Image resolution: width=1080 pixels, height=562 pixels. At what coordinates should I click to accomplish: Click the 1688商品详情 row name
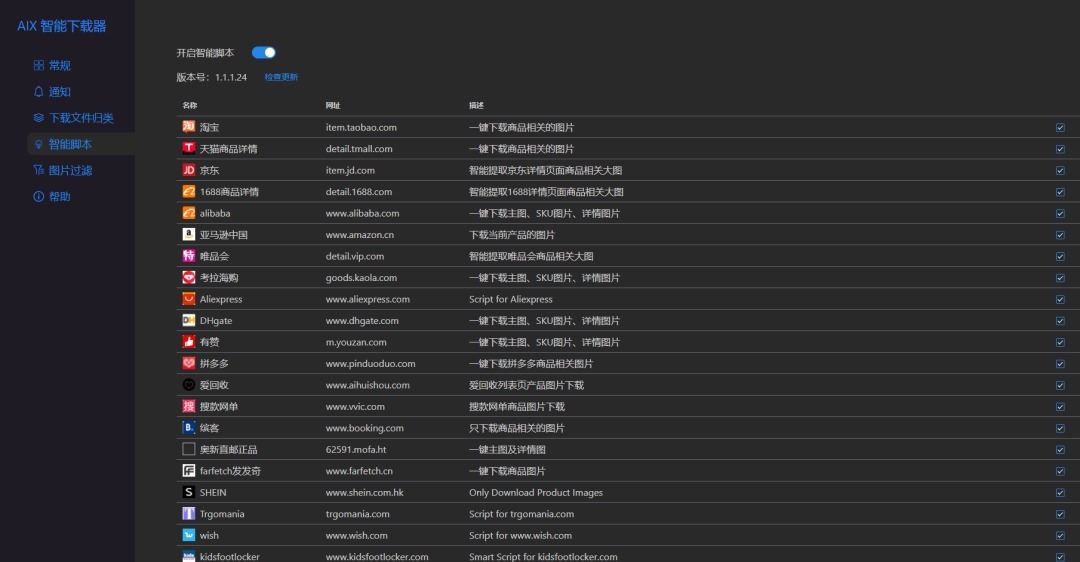229,192
